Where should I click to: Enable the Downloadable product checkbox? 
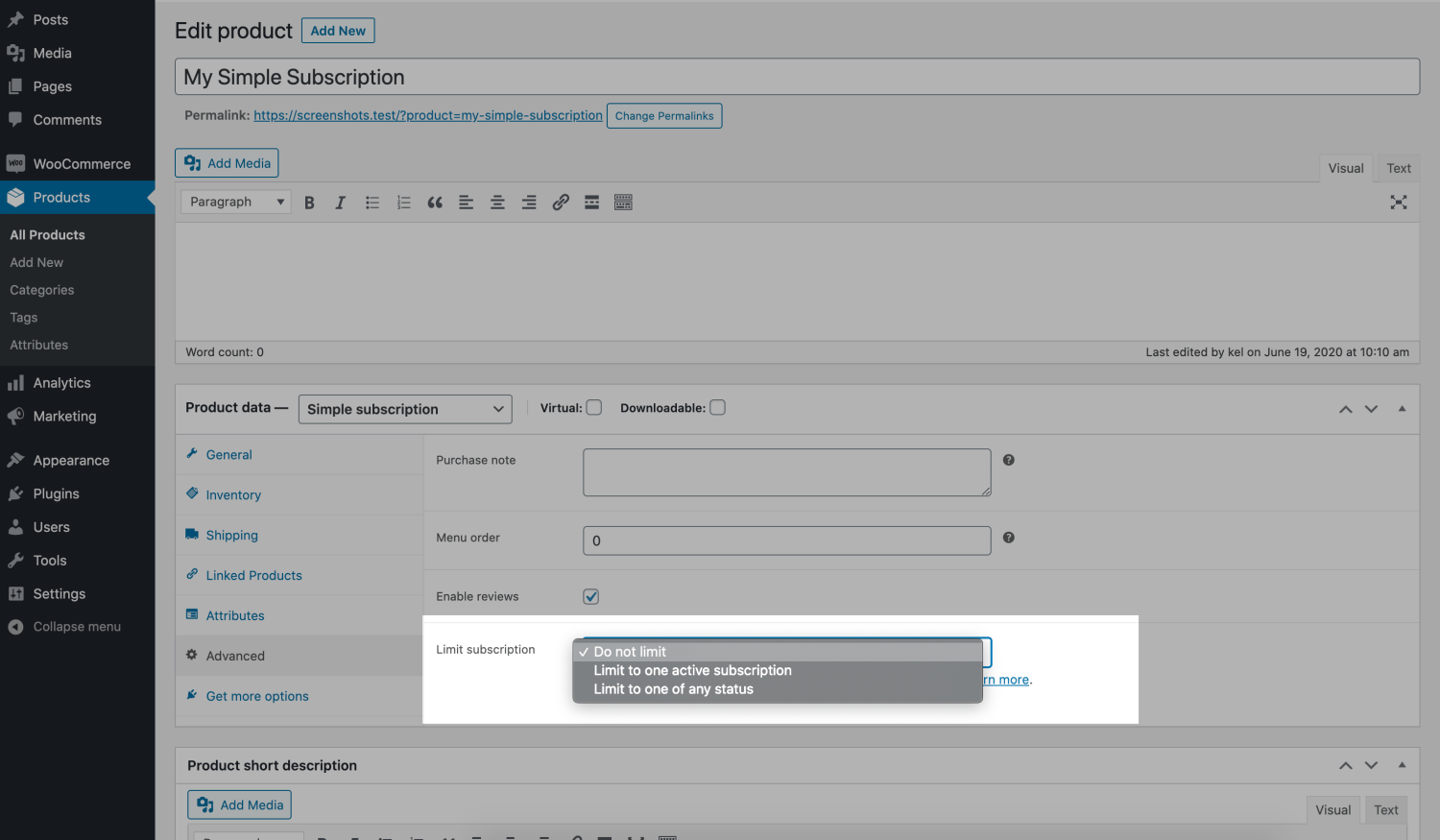click(717, 407)
